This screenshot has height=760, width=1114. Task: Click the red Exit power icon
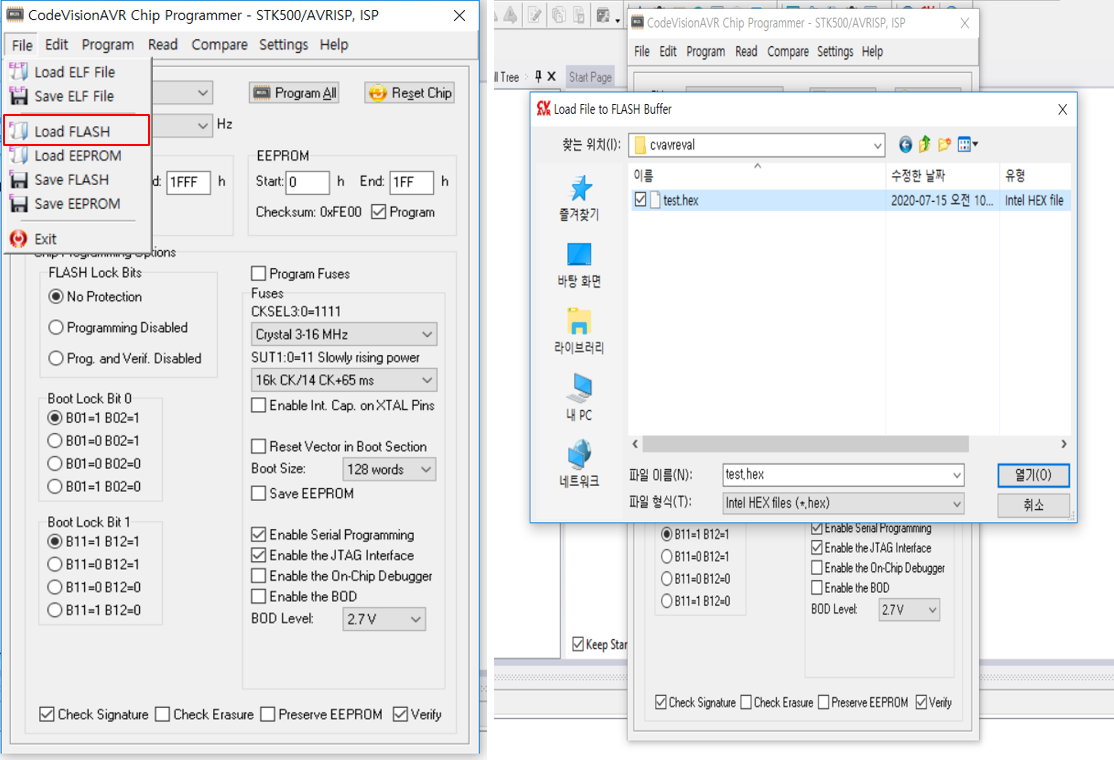click(x=18, y=239)
